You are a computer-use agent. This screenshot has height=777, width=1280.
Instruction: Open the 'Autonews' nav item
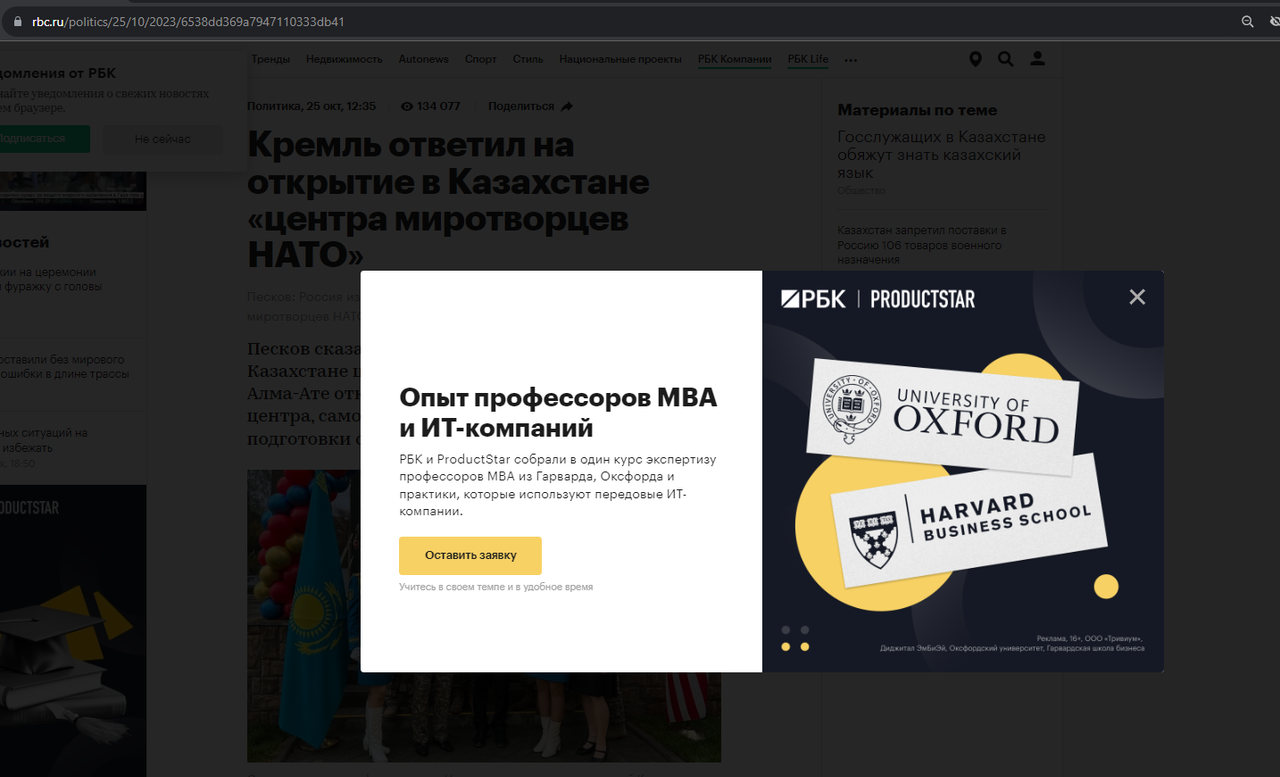[423, 59]
